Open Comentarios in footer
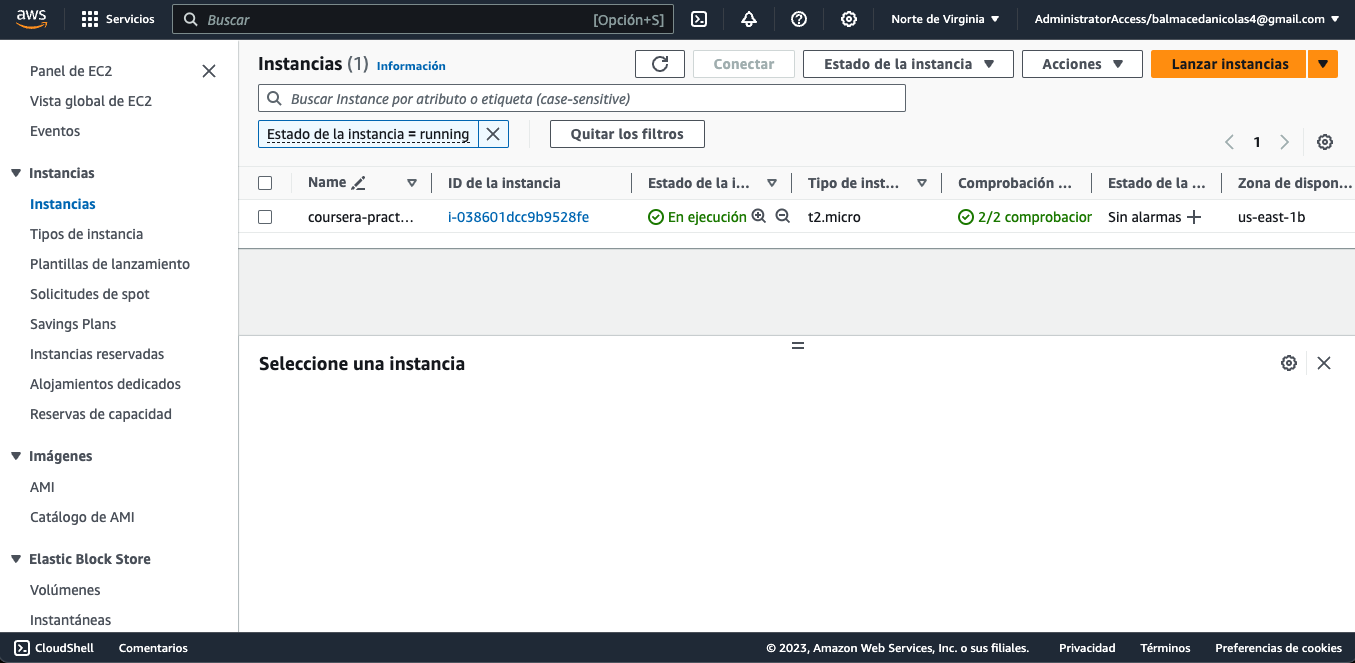 pyautogui.click(x=153, y=648)
